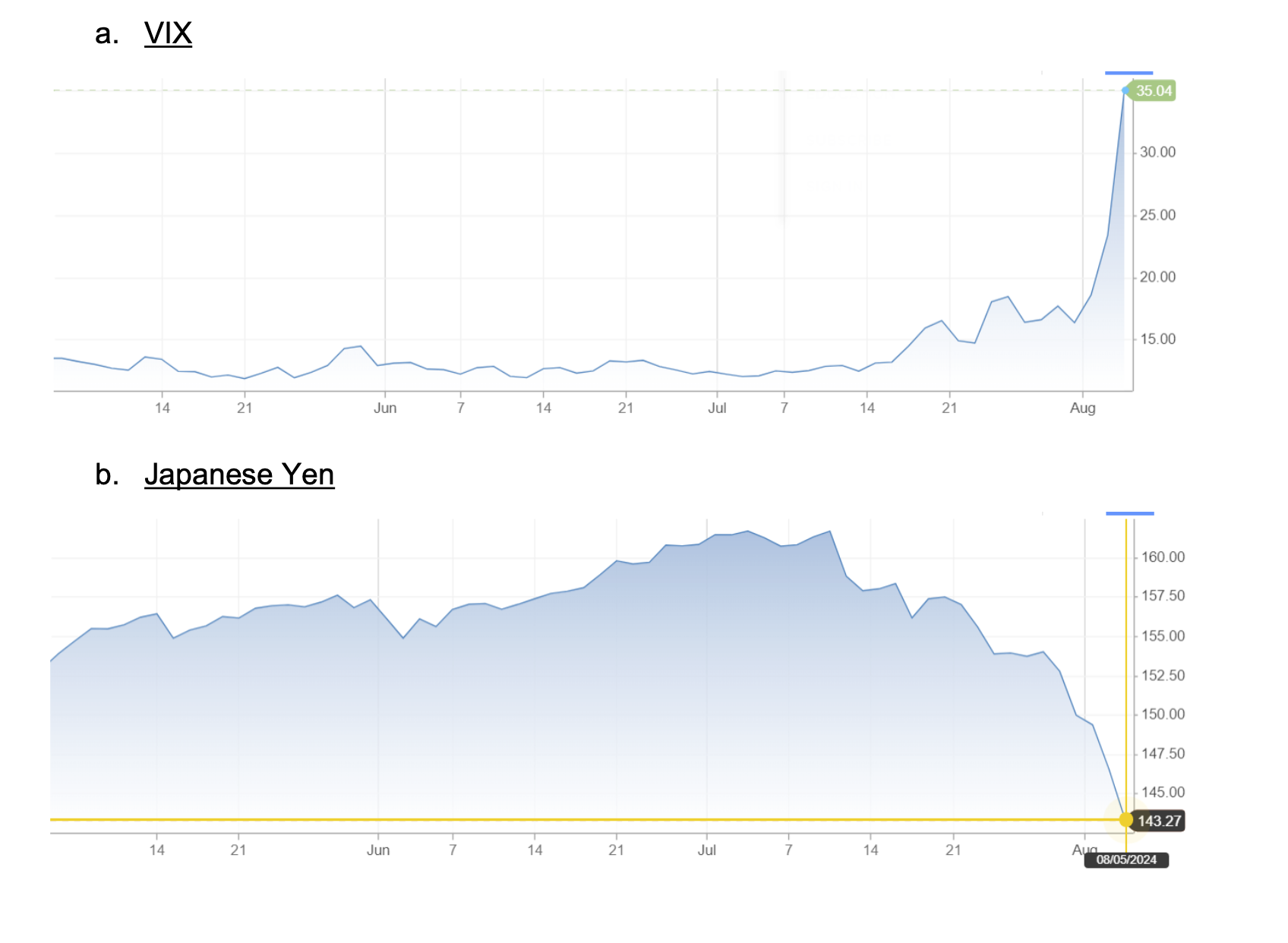Click the yellow horizontal crosshair line

pyautogui.click(x=532, y=820)
